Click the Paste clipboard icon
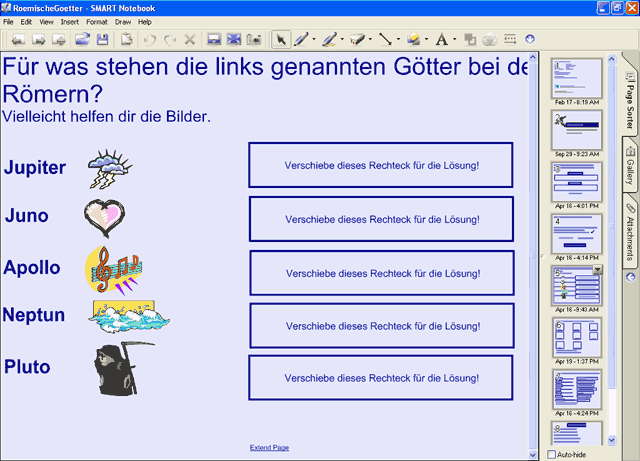 (127, 40)
